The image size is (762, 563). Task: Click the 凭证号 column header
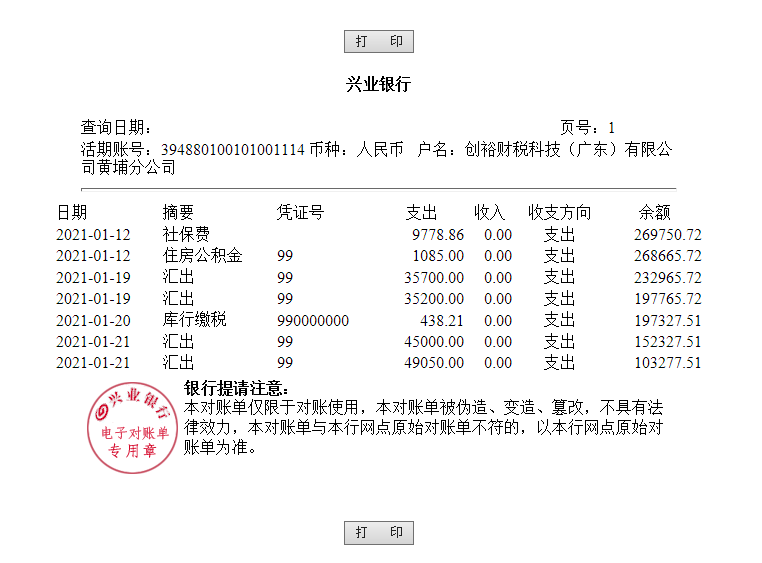coord(300,212)
